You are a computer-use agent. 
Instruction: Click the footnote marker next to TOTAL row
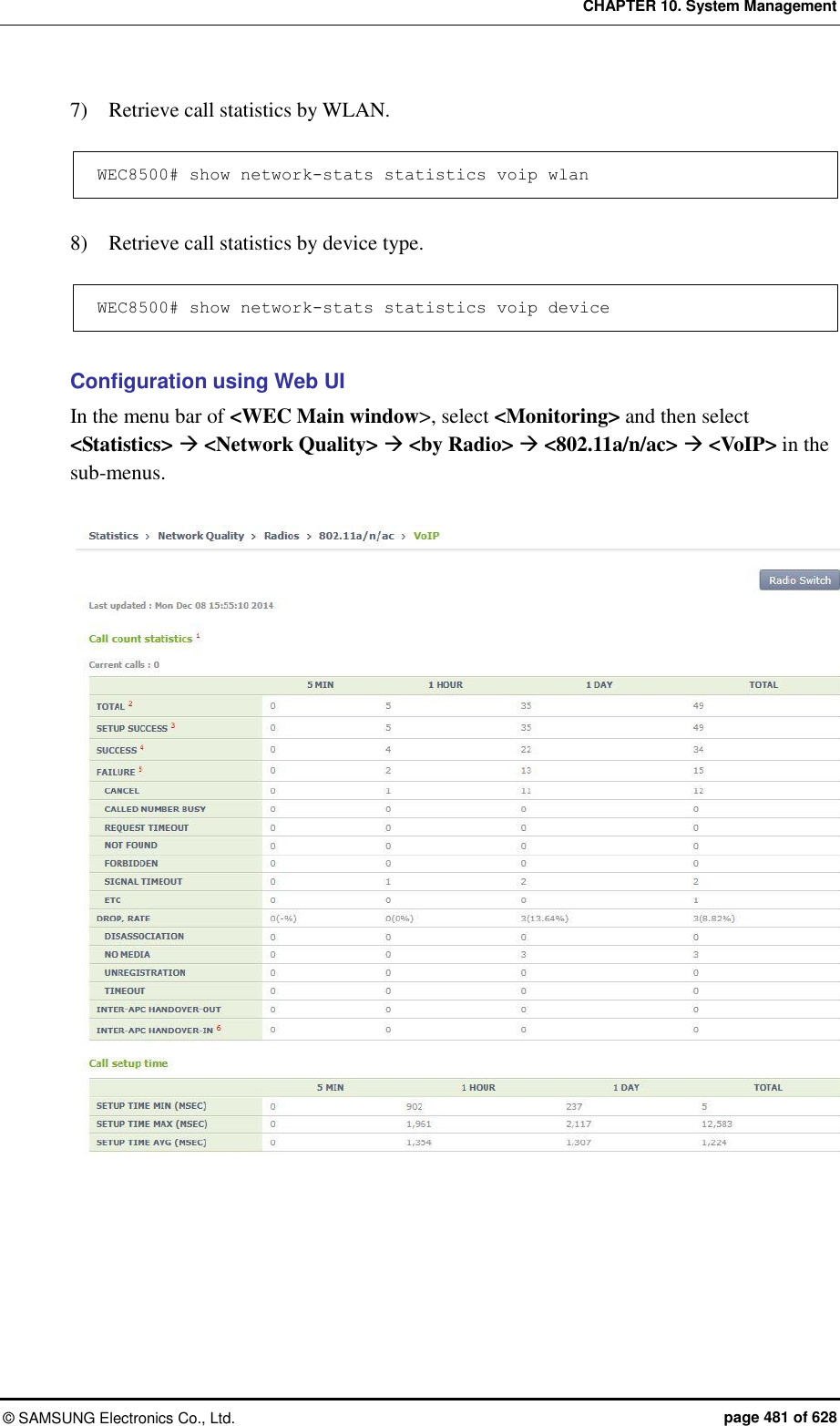[x=130, y=703]
